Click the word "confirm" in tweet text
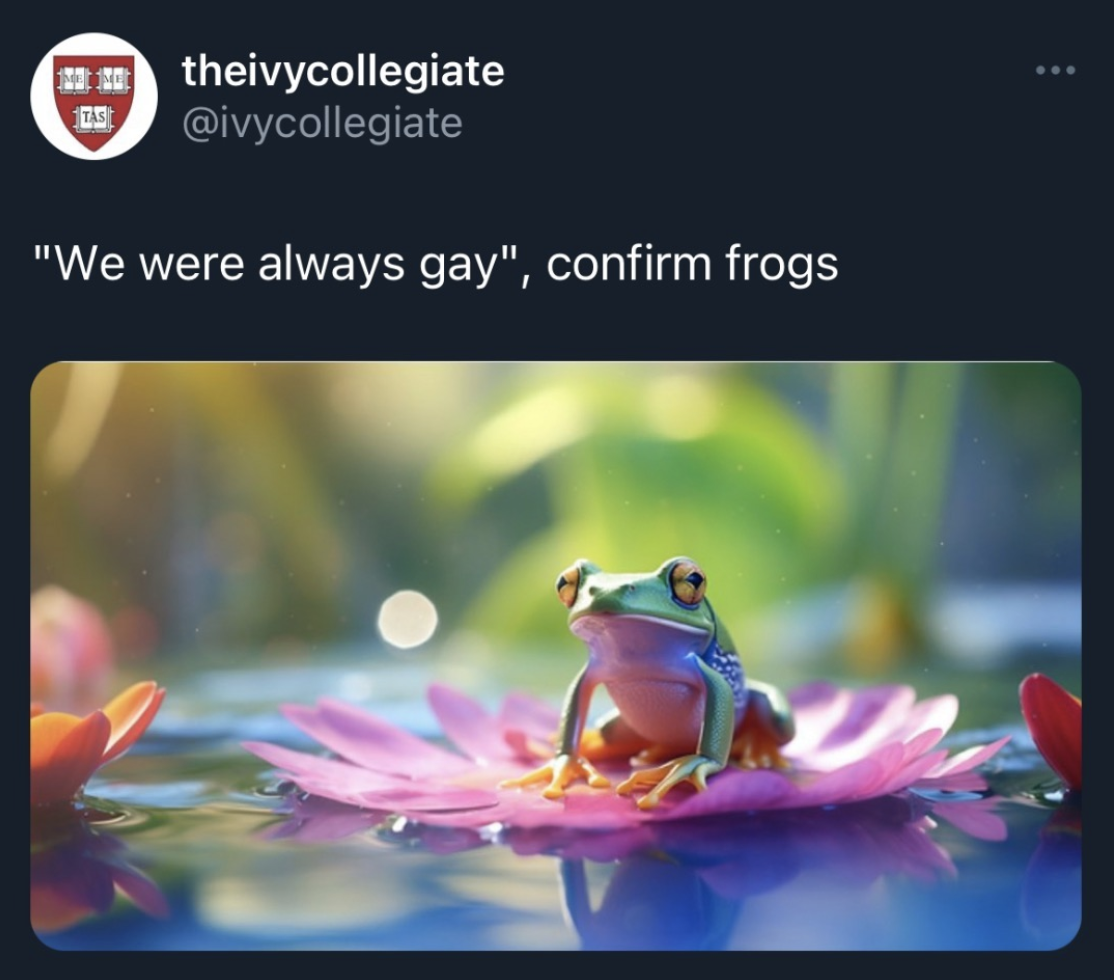 (x=629, y=263)
